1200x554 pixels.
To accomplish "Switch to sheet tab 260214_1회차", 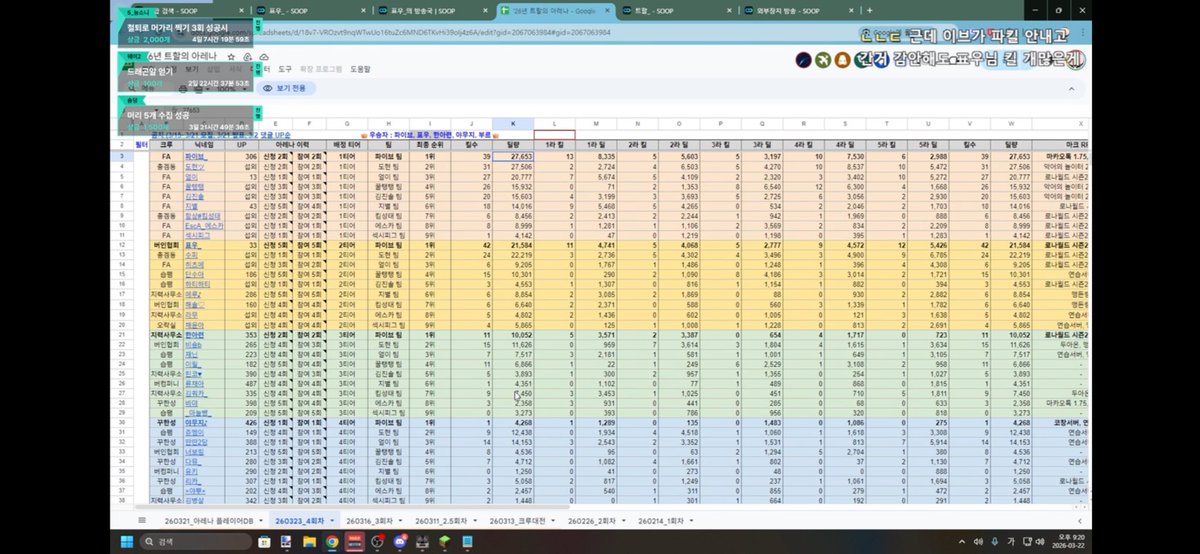I will (x=665, y=522).
